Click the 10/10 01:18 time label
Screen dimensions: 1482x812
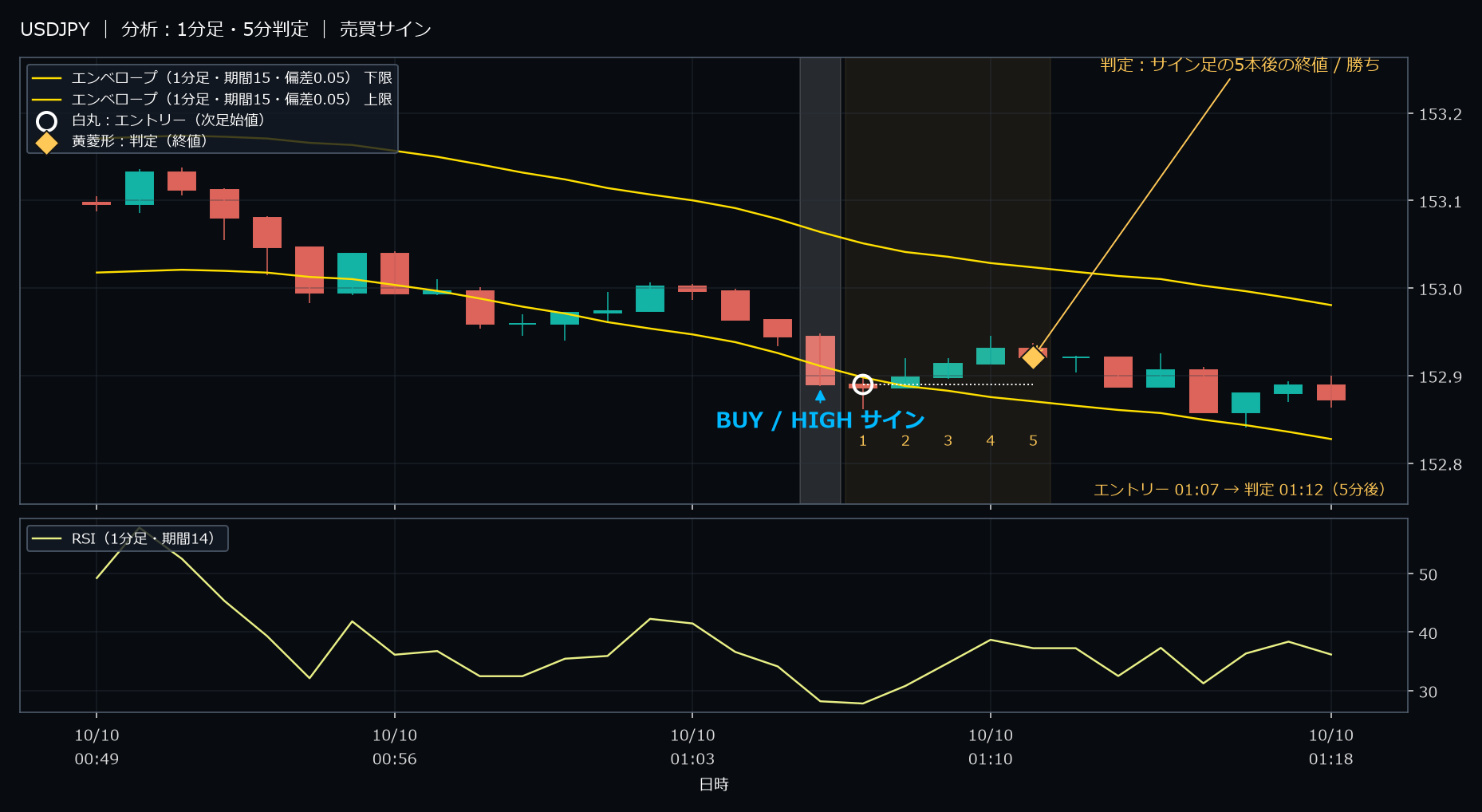click(x=1331, y=747)
